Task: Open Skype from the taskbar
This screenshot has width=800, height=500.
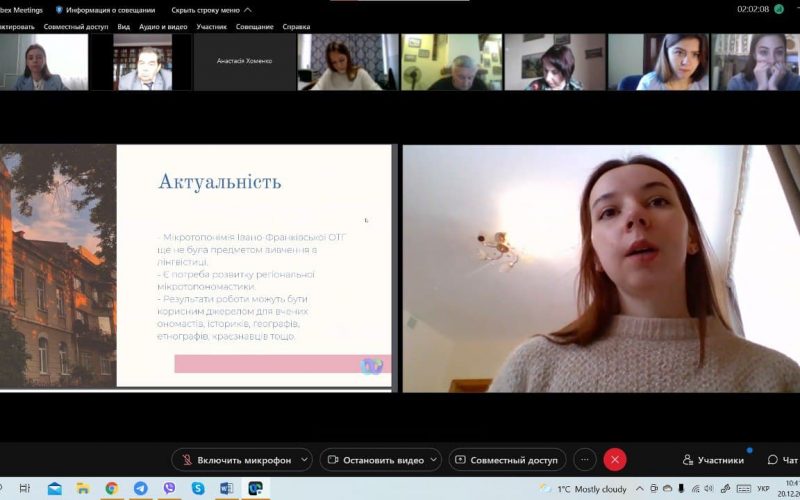Action: (198, 489)
